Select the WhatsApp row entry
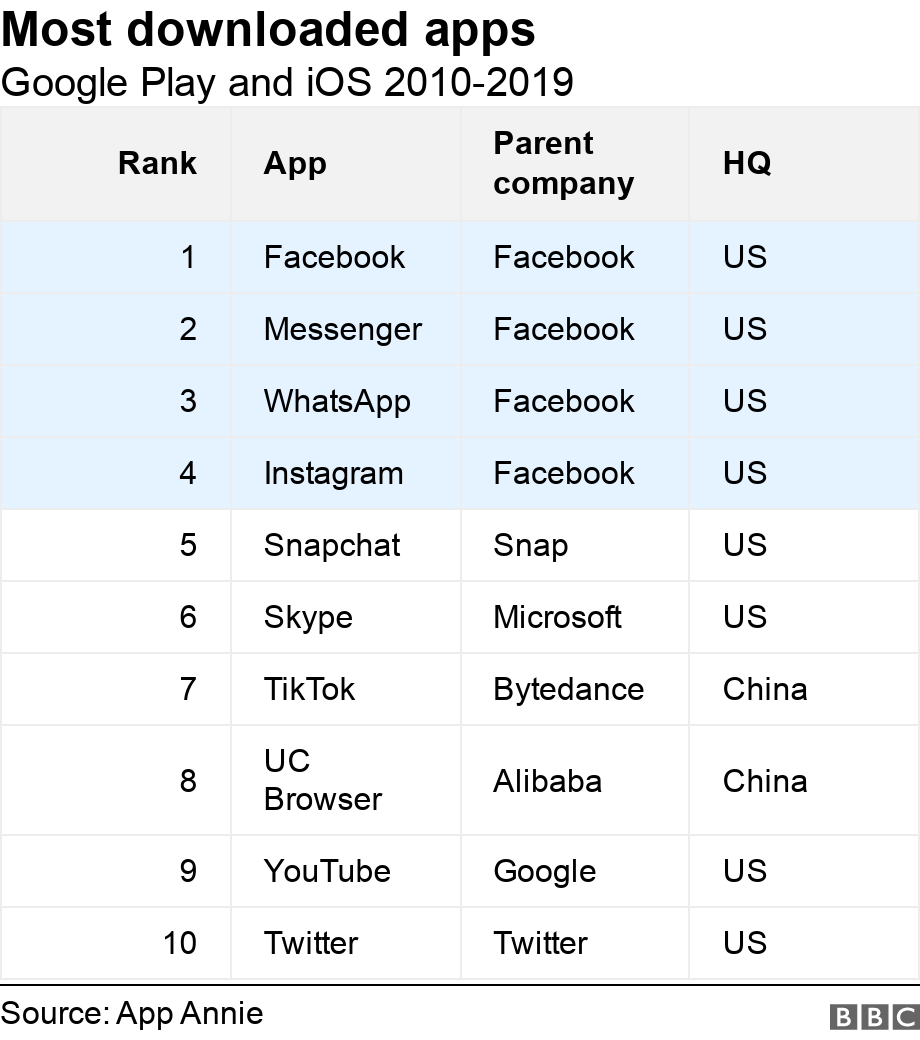Image resolution: width=920 pixels, height=1040 pixels. (x=337, y=401)
